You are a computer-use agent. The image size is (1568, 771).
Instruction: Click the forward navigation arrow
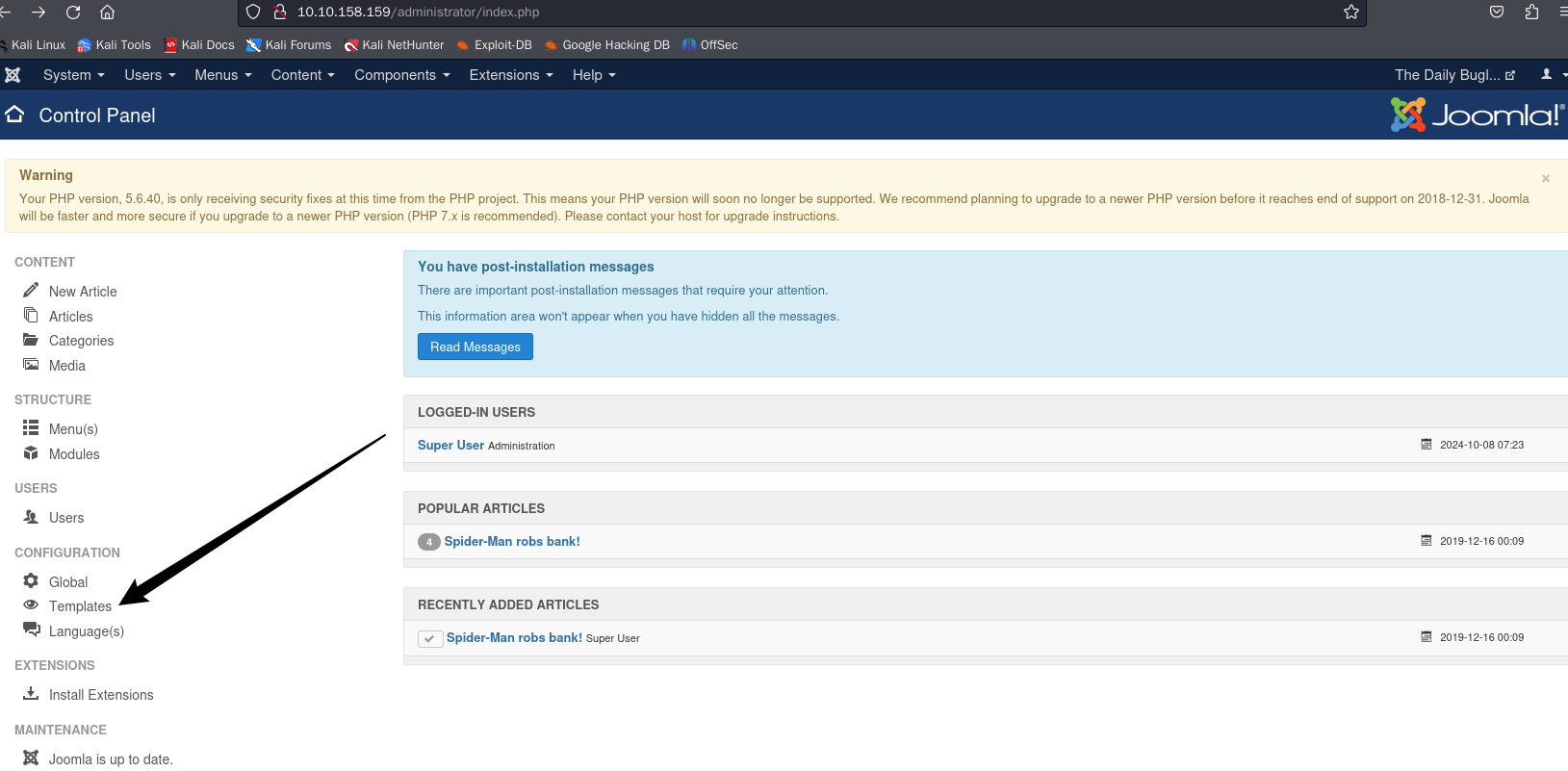[x=39, y=13]
